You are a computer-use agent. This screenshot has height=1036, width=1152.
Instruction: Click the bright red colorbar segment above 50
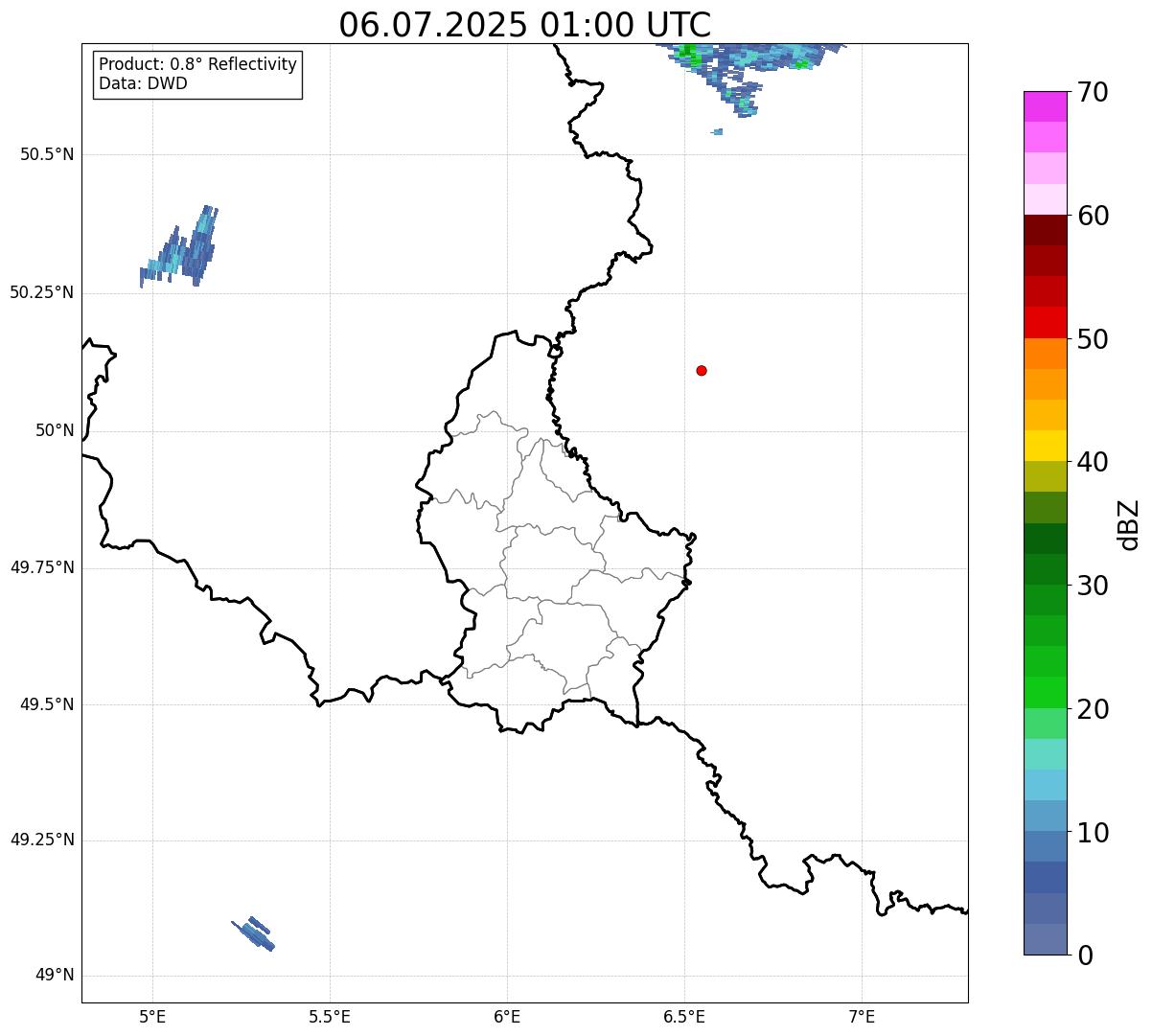(1045, 322)
